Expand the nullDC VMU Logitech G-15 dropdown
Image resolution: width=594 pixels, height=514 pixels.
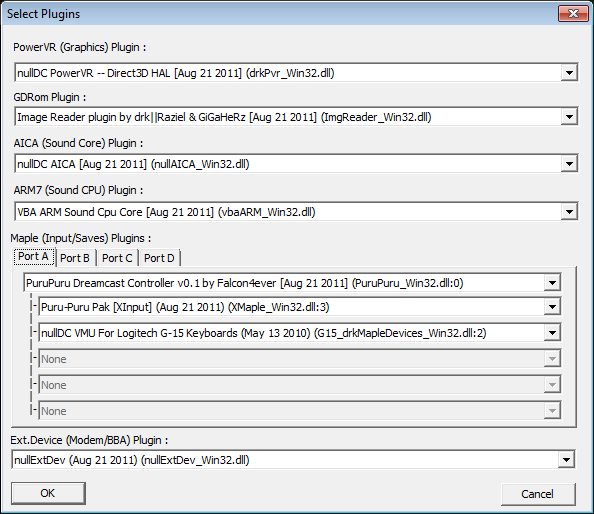tap(552, 333)
